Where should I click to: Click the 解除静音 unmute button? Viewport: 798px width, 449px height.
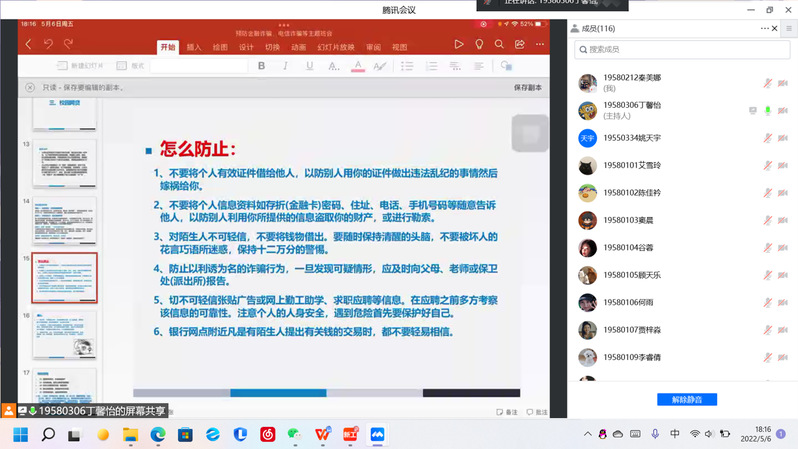point(687,400)
